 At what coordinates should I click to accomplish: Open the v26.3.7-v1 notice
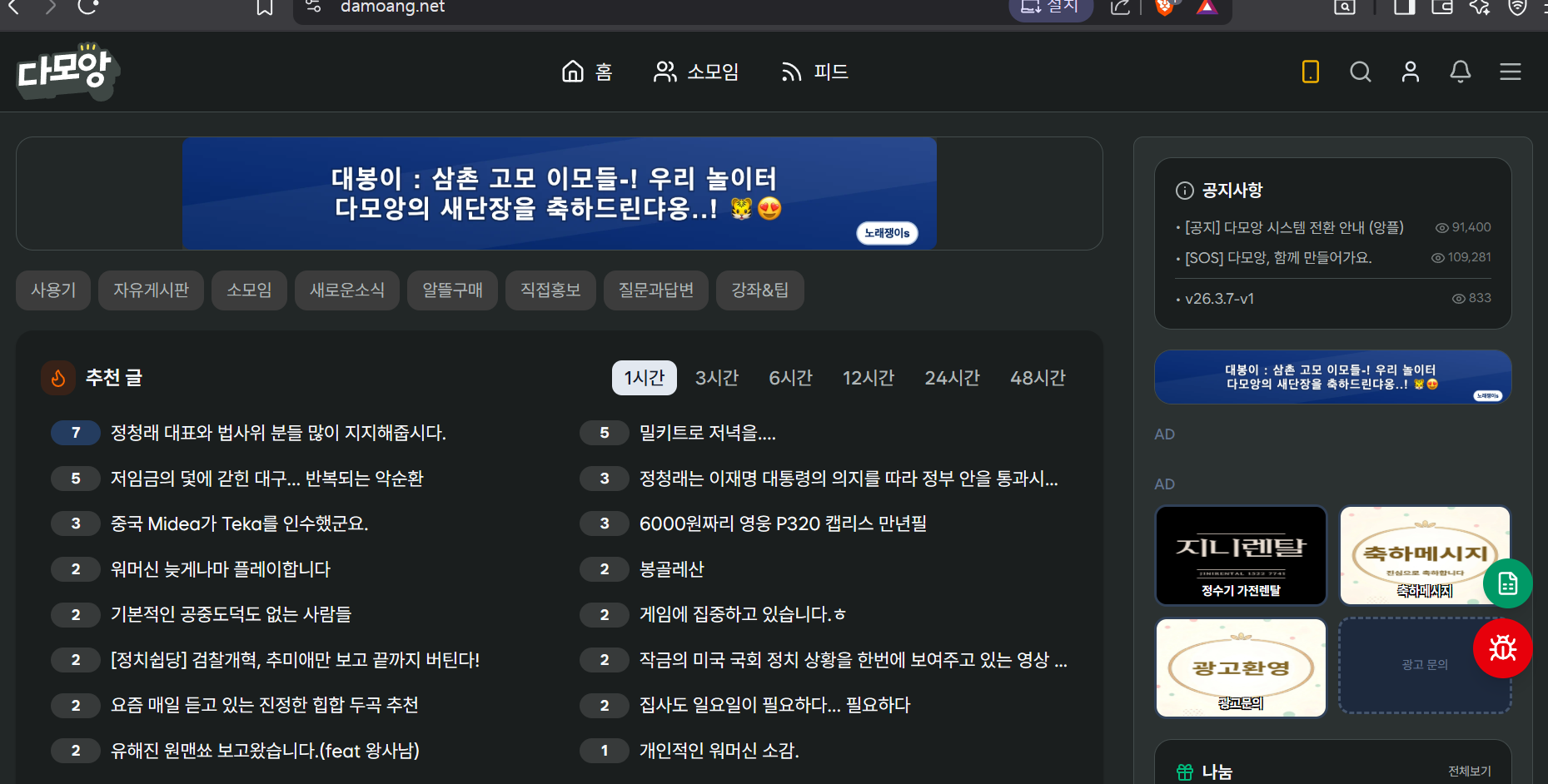(1219, 299)
